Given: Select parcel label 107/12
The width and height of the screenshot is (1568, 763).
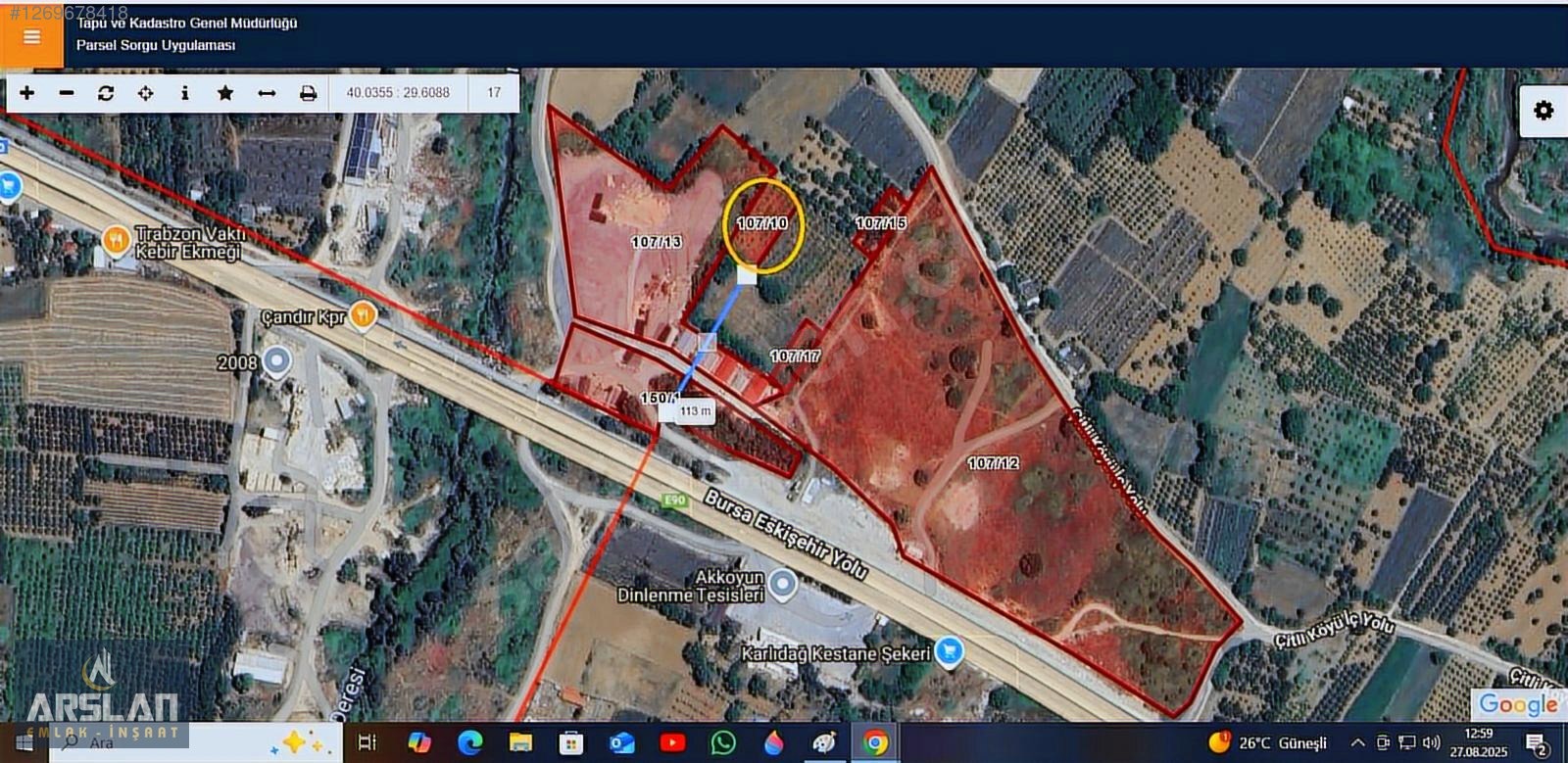Looking at the screenshot, I should [x=994, y=463].
